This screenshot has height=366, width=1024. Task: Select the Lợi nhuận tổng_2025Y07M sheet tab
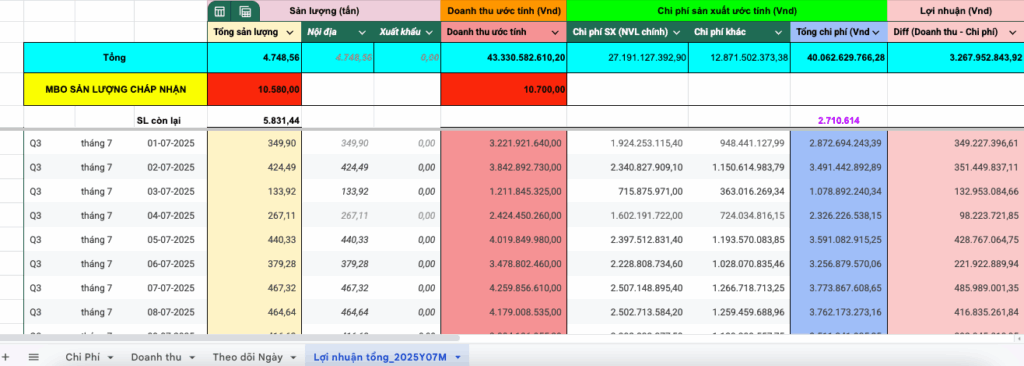click(381, 357)
